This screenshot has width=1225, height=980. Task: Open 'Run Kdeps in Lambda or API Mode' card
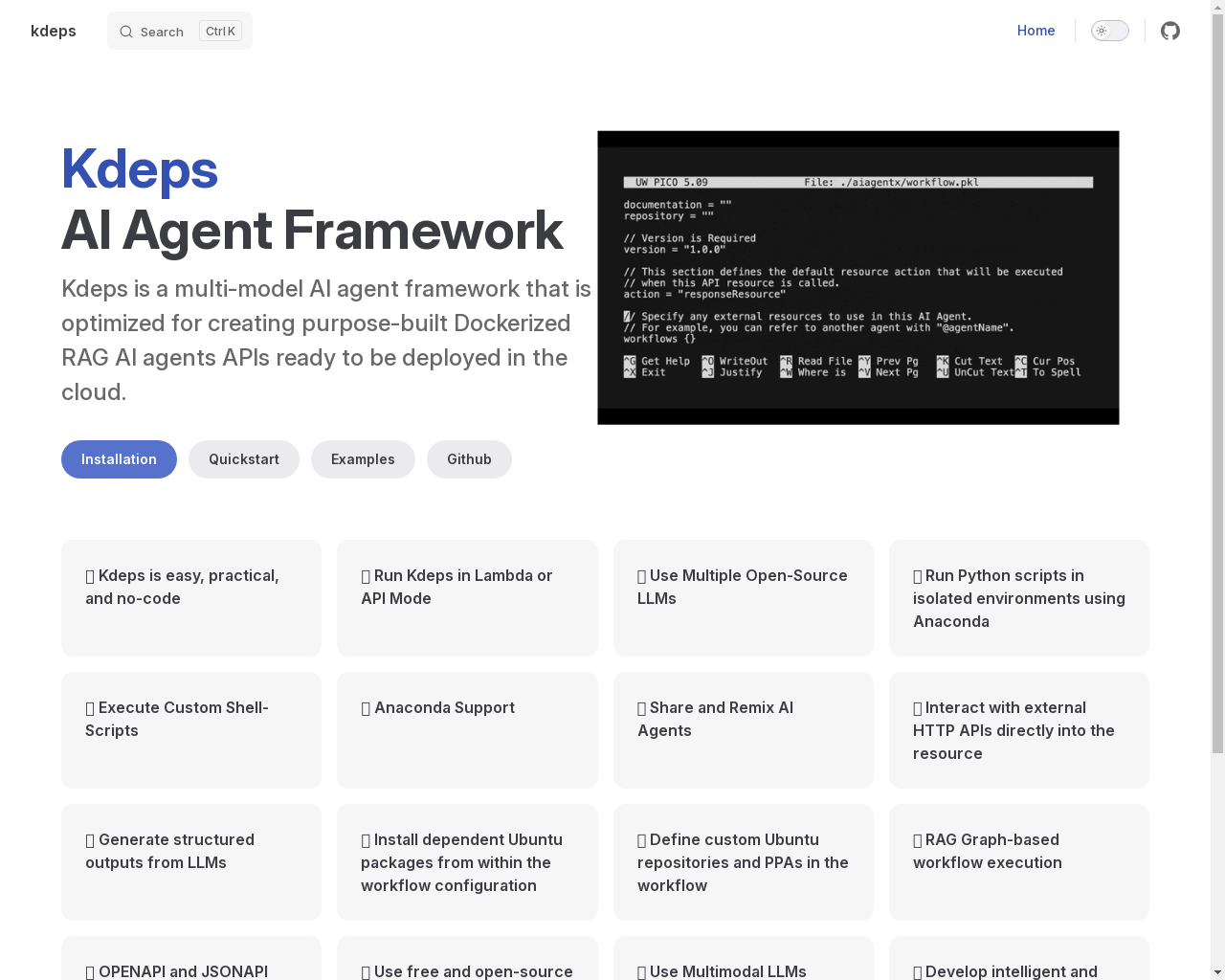(x=467, y=598)
